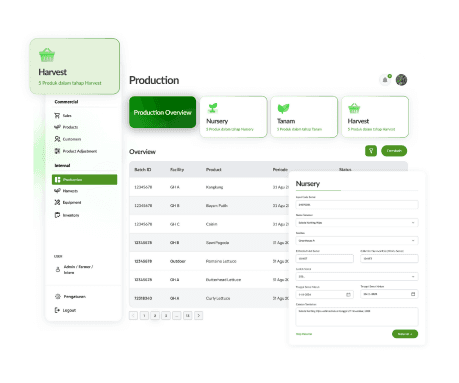The height and width of the screenshot is (383, 459).
Task: Click the Products icon in sidebar
Action: click(x=57, y=127)
